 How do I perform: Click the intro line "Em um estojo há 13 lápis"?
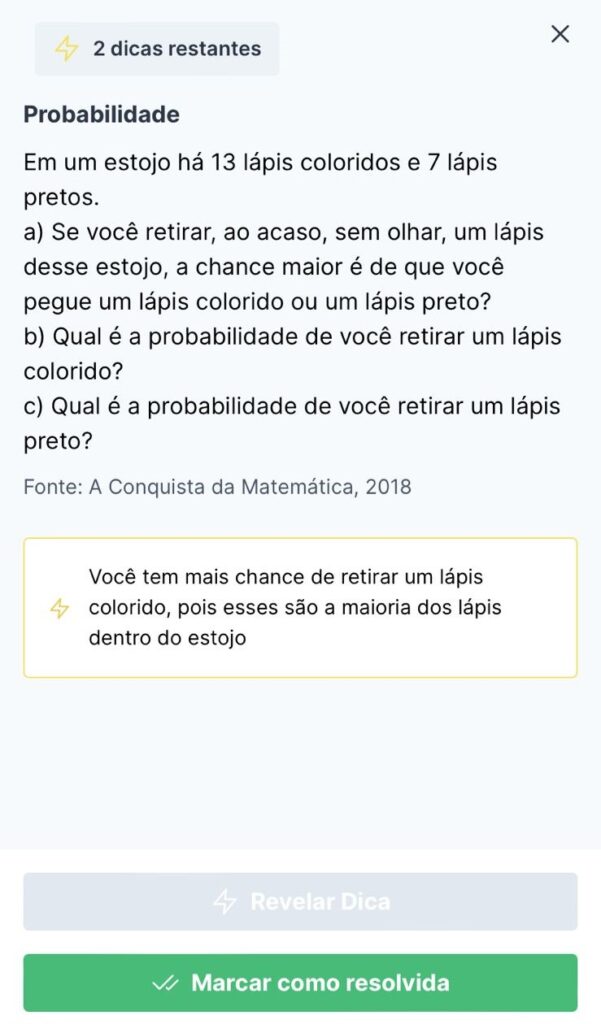[x=260, y=162]
